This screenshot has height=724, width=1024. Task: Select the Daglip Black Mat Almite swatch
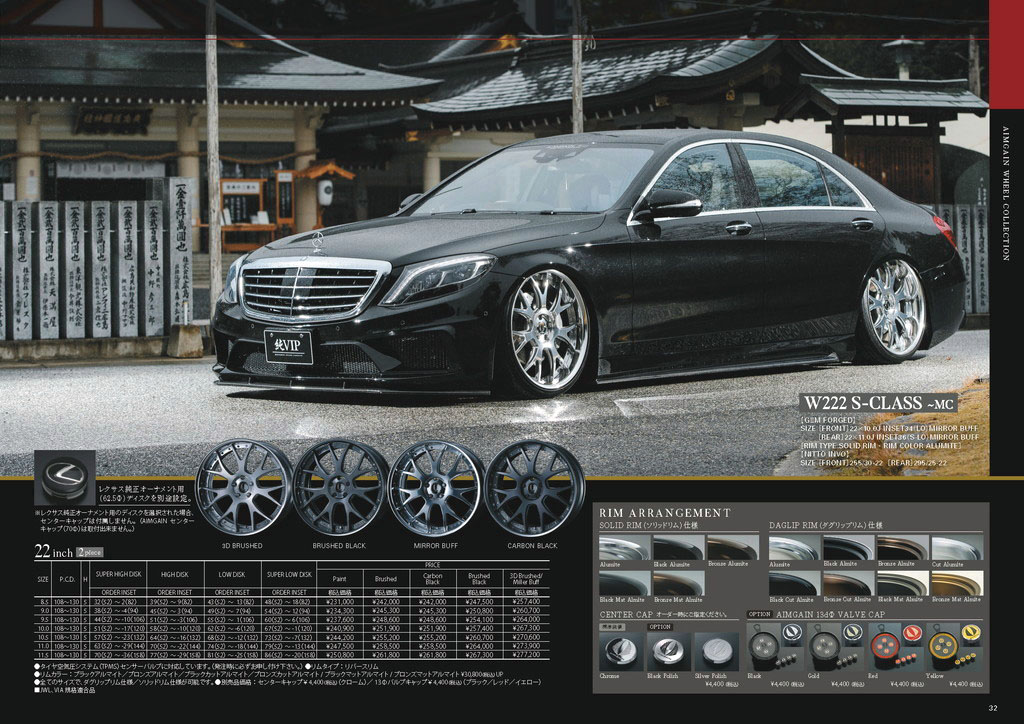coord(903,584)
